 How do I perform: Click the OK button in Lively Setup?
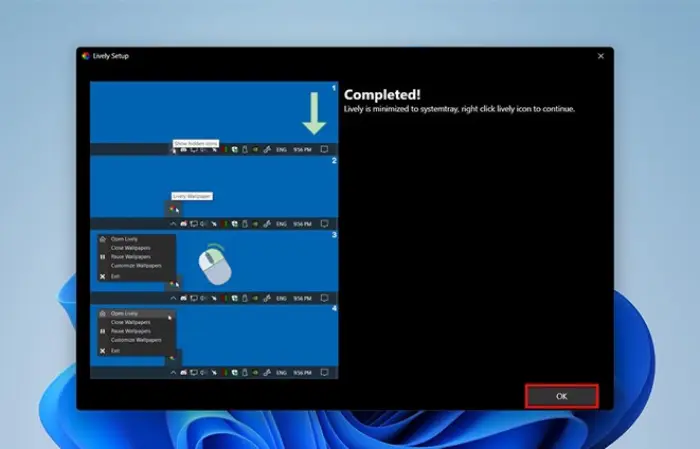click(x=562, y=396)
